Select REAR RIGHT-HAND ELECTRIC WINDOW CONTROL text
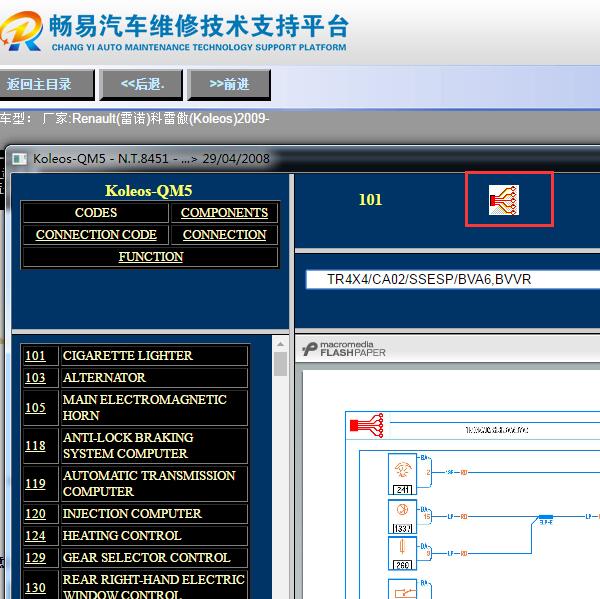This screenshot has height=599, width=600. pyautogui.click(x=153, y=586)
